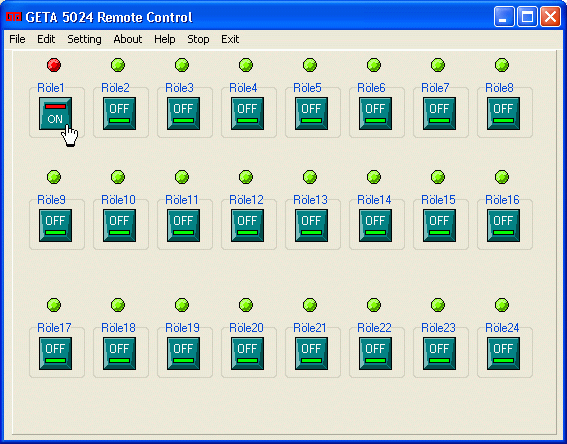Open the File menu
The image size is (567, 444).
click(17, 39)
